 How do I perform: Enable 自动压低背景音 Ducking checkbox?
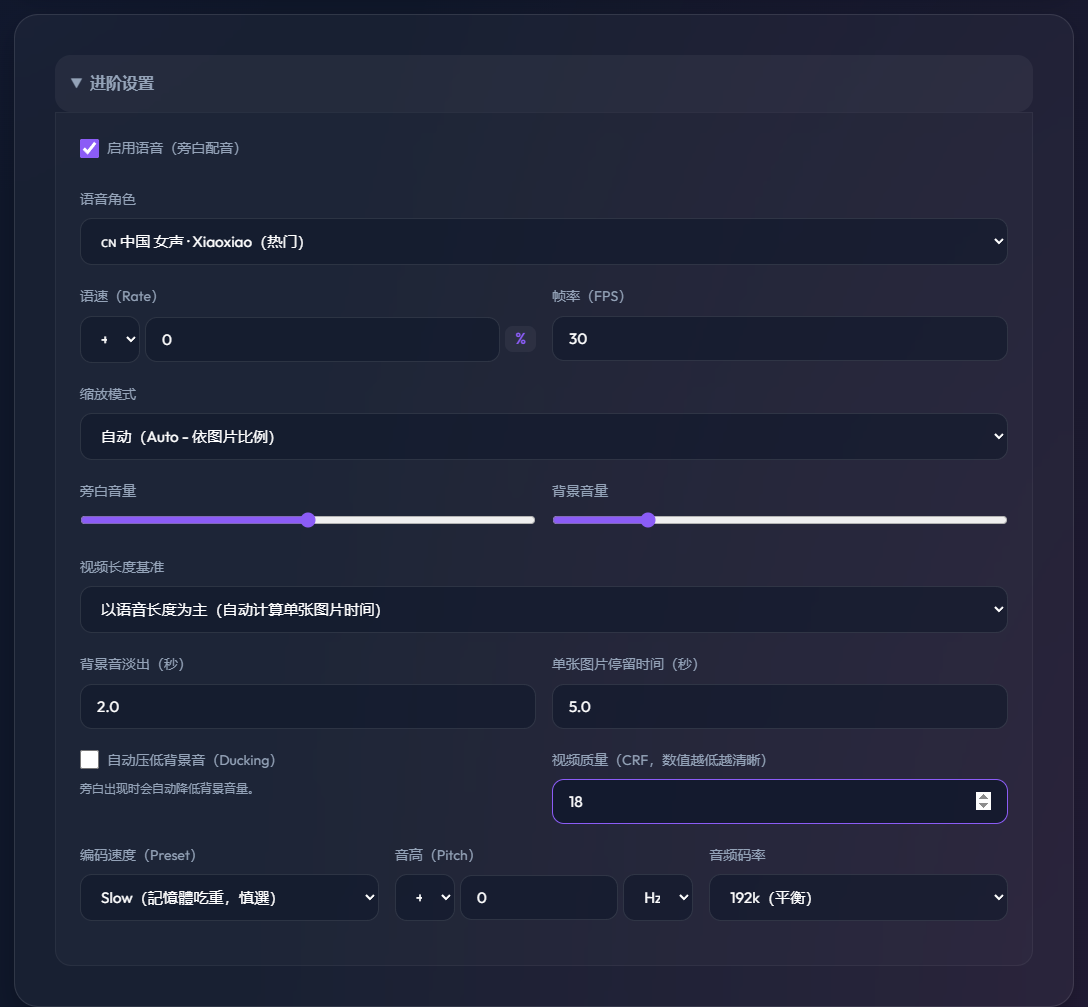point(90,760)
